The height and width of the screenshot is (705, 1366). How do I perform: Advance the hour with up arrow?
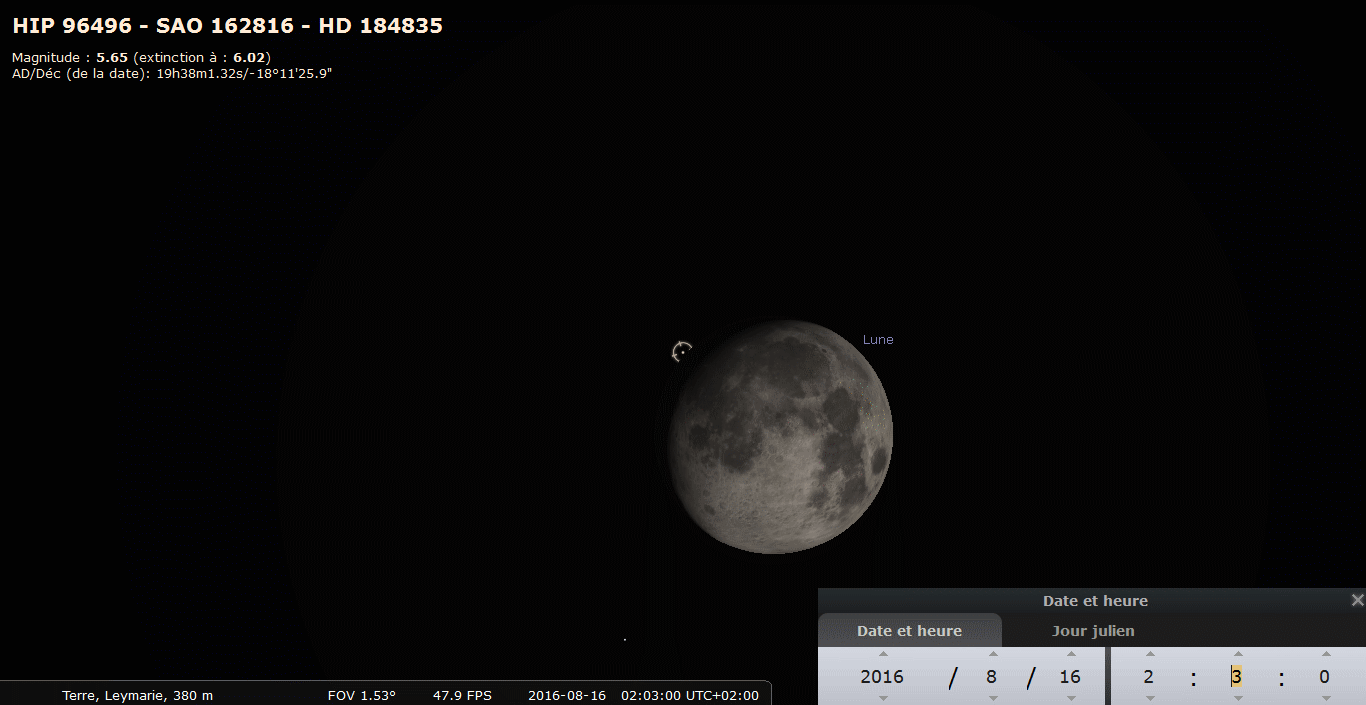(x=1149, y=654)
